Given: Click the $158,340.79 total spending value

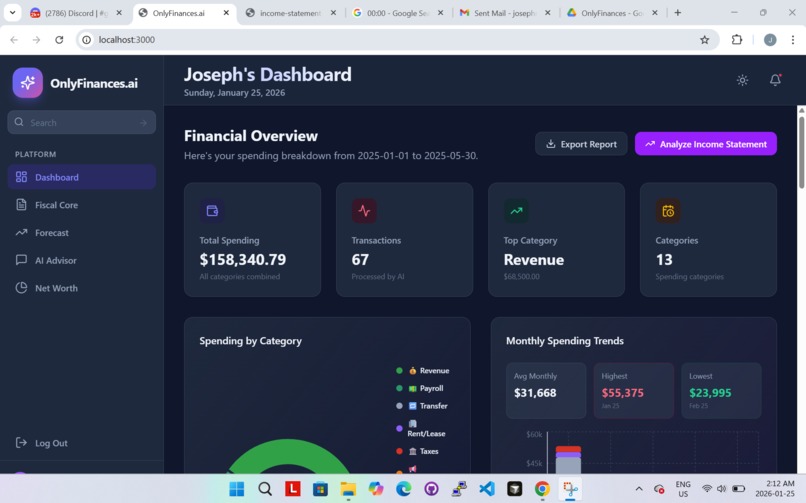Looking at the screenshot, I should tap(243, 259).
